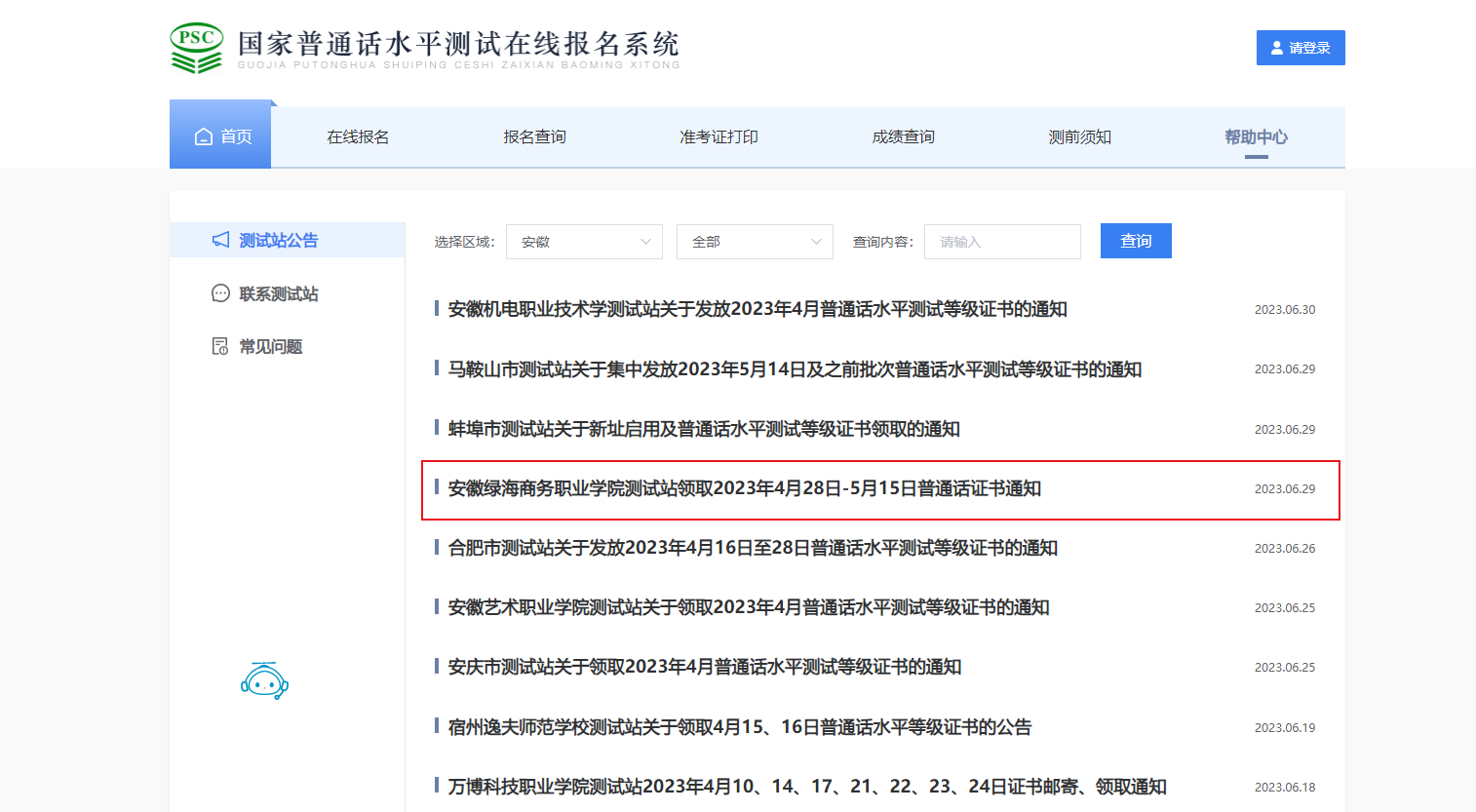The image size is (1476, 812).
Task: Open the 马鞍山市测试站 certificate announcement
Action: (x=795, y=369)
